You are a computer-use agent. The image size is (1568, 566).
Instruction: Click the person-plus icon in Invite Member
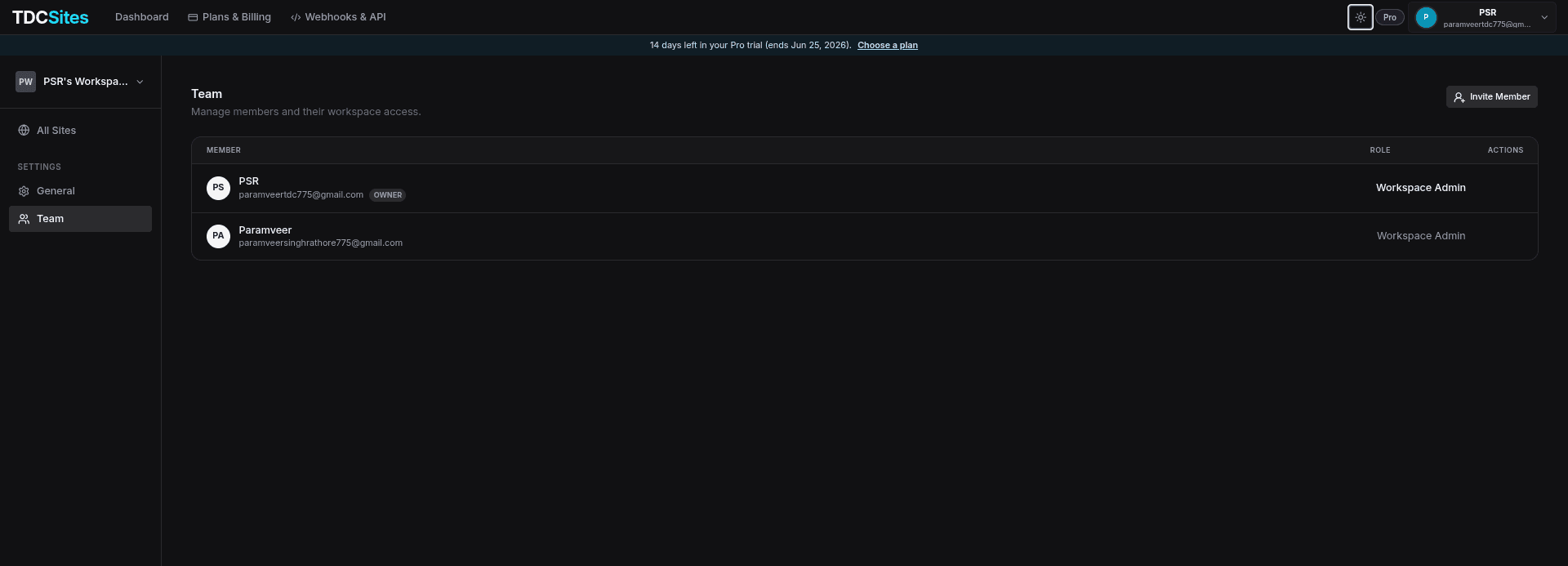pos(1459,97)
